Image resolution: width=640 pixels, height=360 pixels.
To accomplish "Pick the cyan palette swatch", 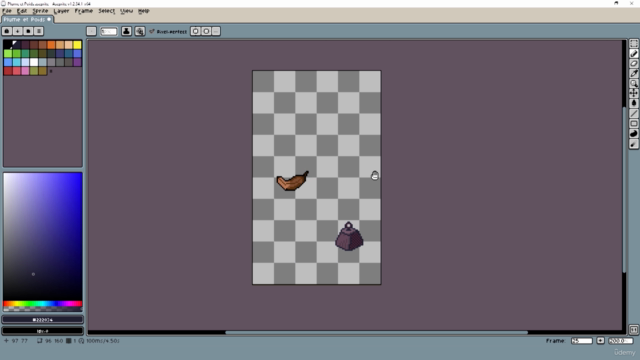I will pyautogui.click(x=17, y=62).
